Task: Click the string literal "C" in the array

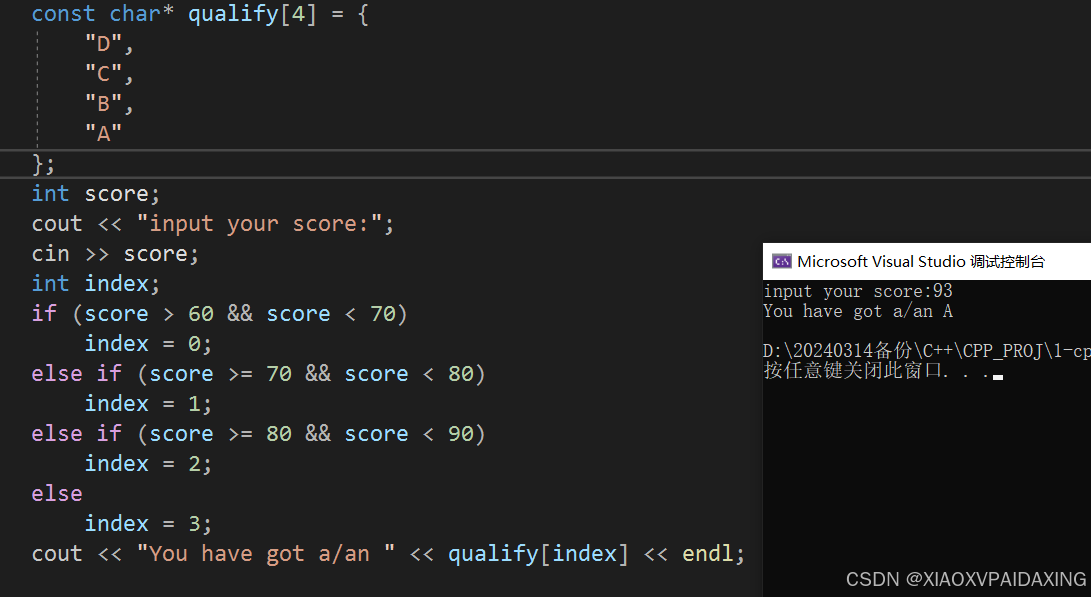Action: click(x=104, y=74)
